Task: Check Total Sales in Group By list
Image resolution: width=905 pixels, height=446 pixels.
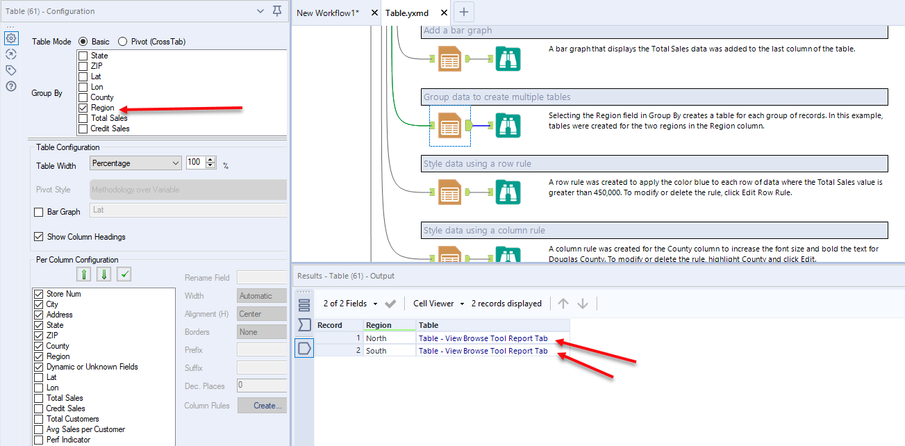Action: click(83, 118)
